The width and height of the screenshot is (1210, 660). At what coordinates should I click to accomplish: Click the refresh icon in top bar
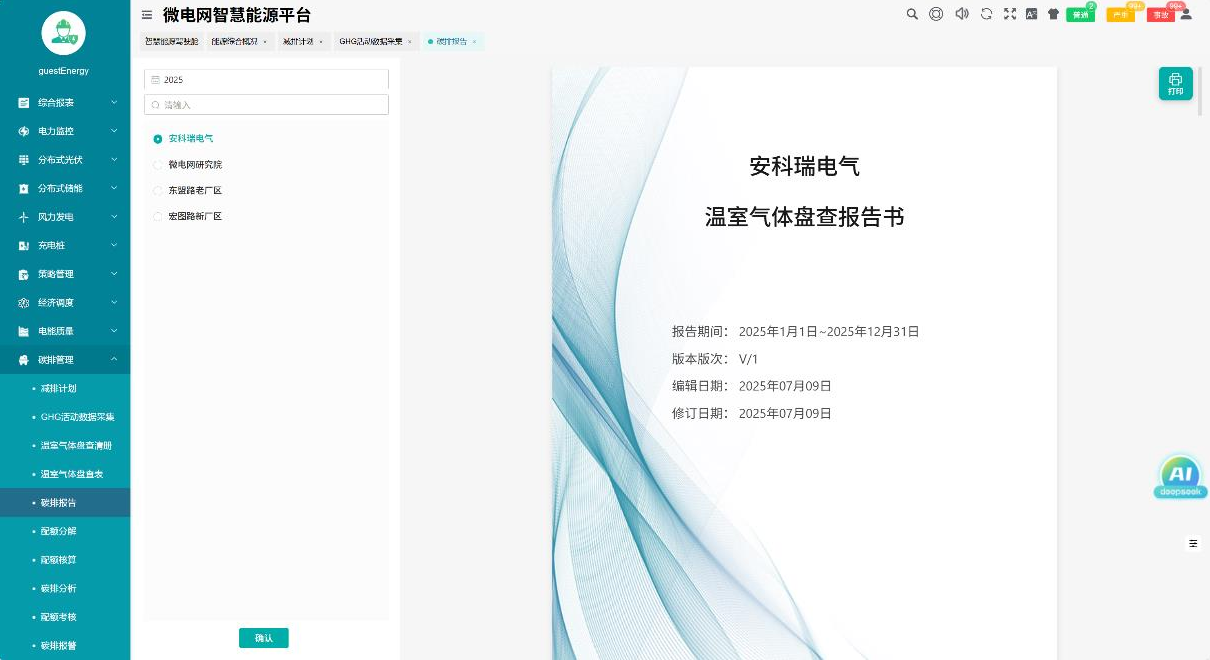coord(986,14)
